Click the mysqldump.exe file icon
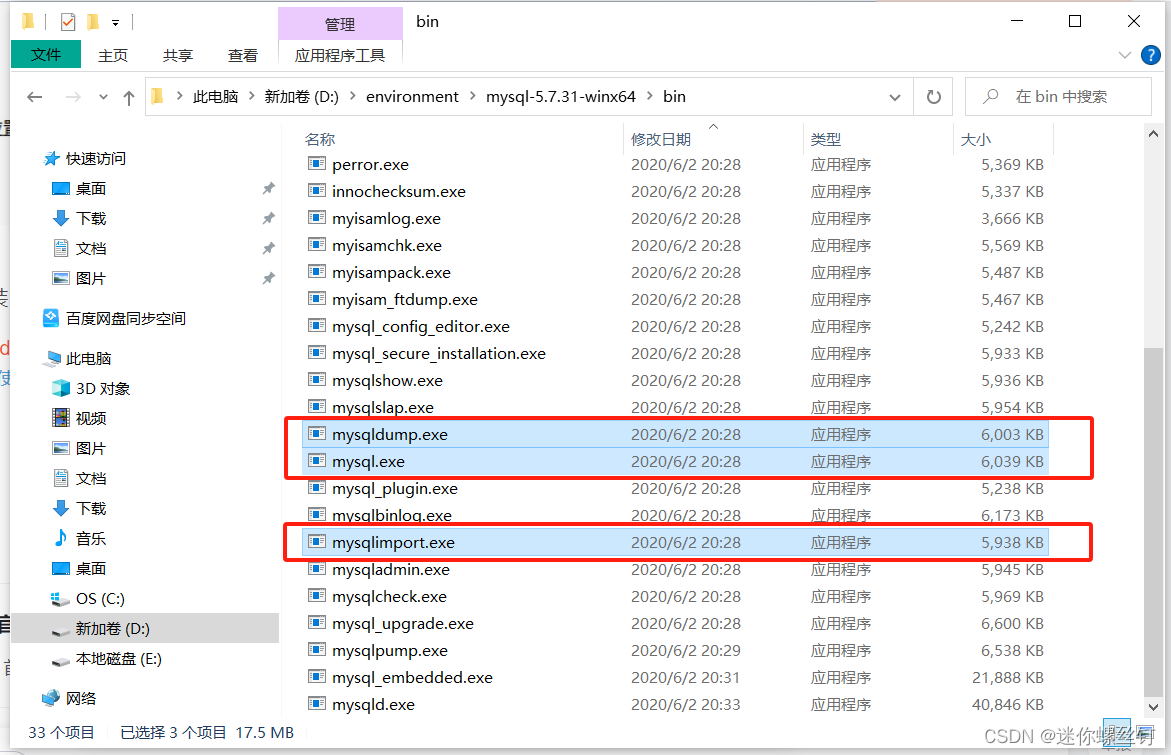 (317, 434)
